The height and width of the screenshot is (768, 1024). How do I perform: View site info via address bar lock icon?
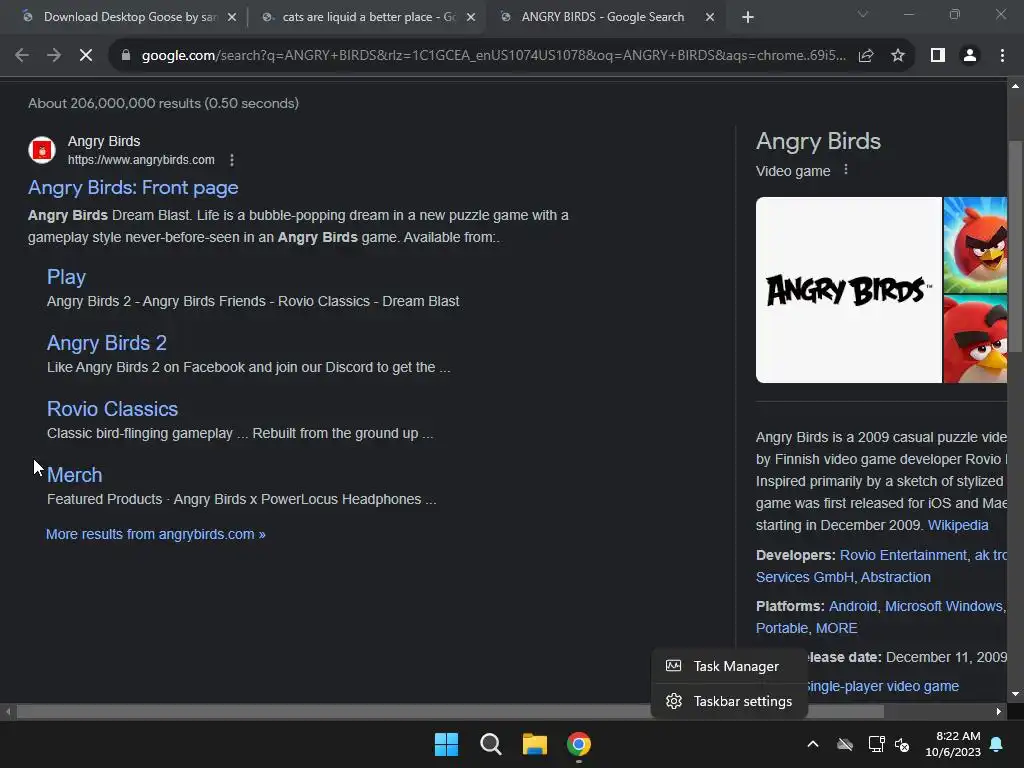(126, 56)
